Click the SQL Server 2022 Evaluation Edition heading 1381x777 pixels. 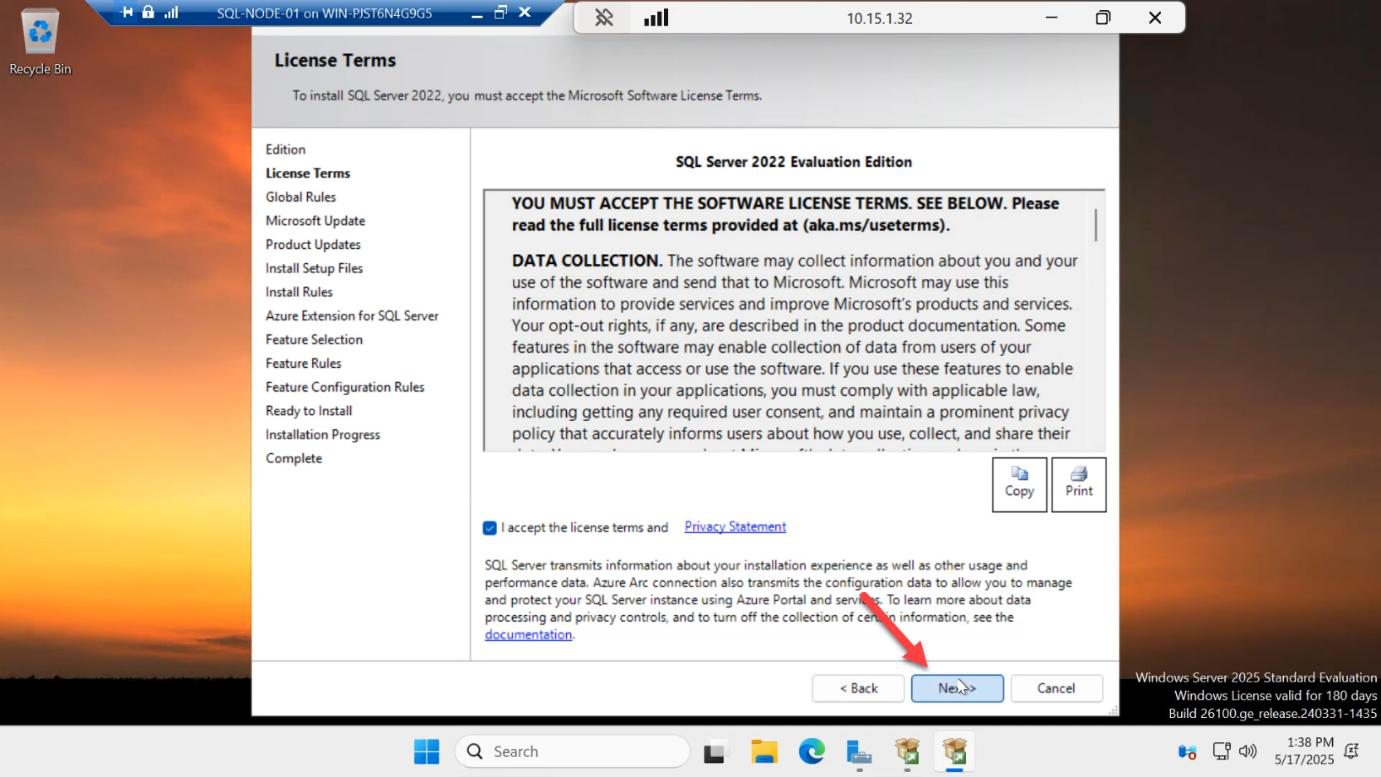(794, 161)
